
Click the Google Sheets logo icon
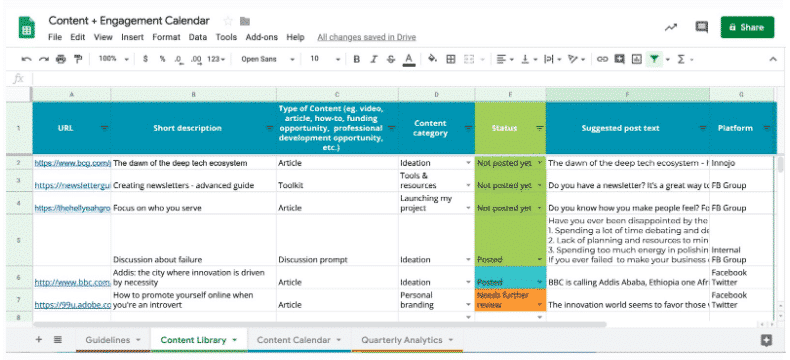(26, 28)
